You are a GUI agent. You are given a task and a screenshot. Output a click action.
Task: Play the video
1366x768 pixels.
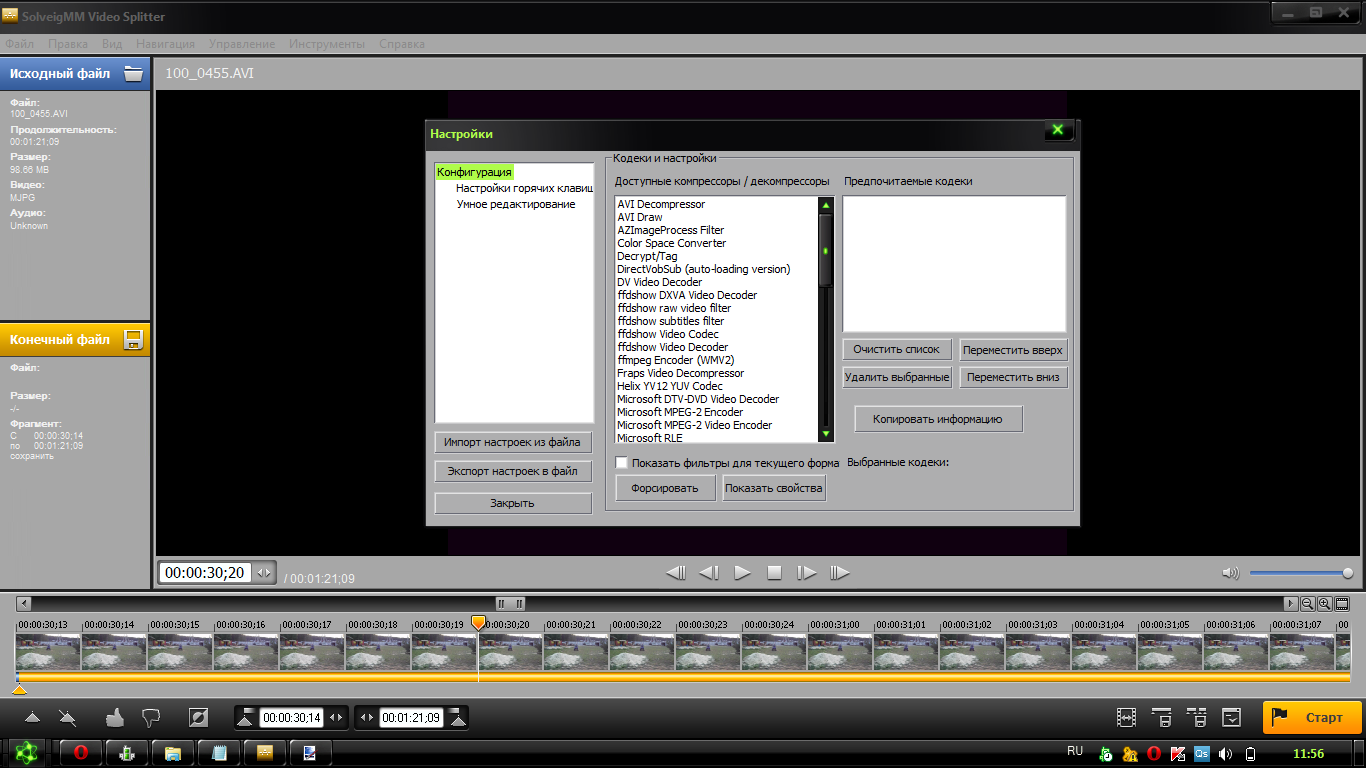tap(742, 573)
